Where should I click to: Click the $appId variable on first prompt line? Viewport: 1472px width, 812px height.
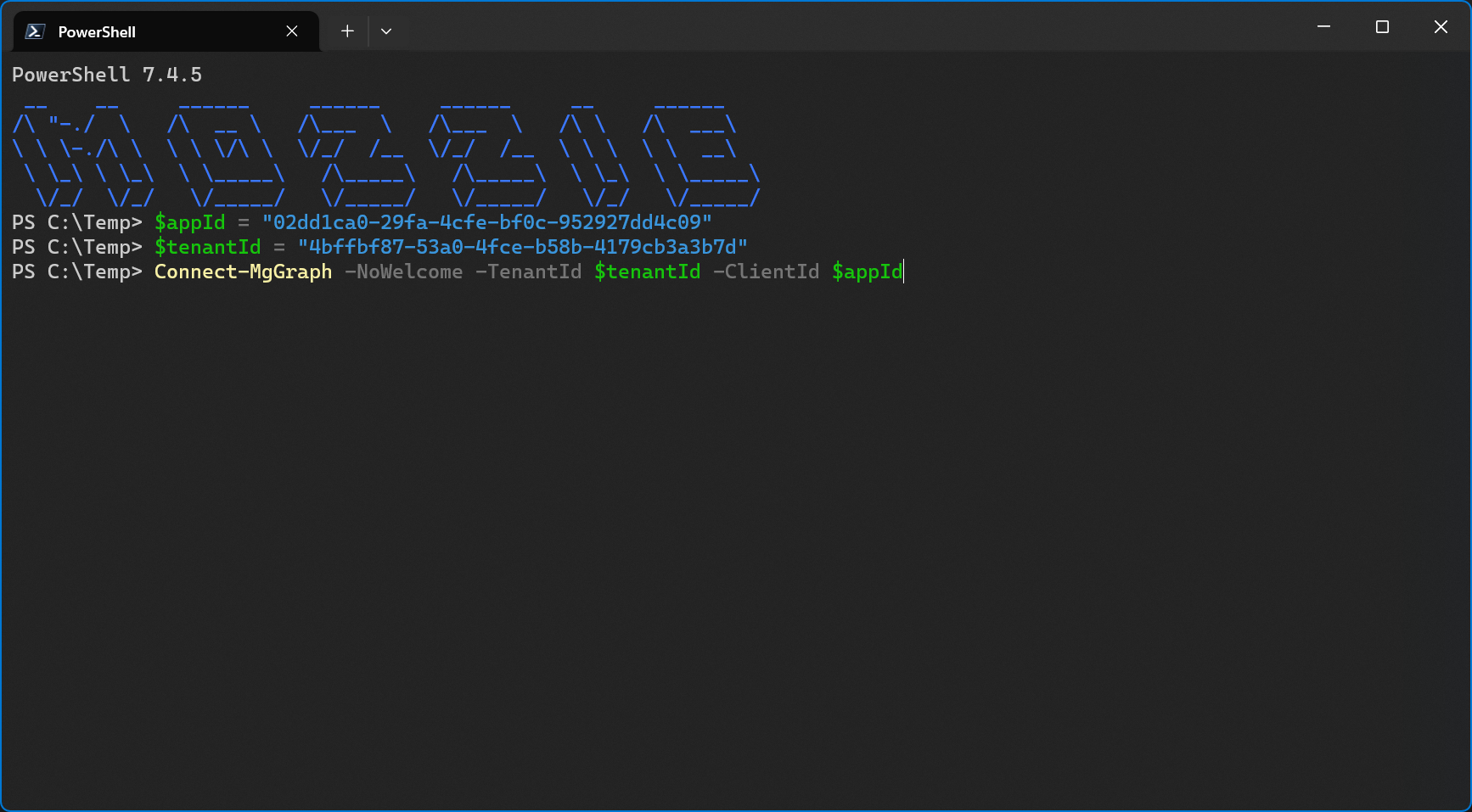coord(190,222)
